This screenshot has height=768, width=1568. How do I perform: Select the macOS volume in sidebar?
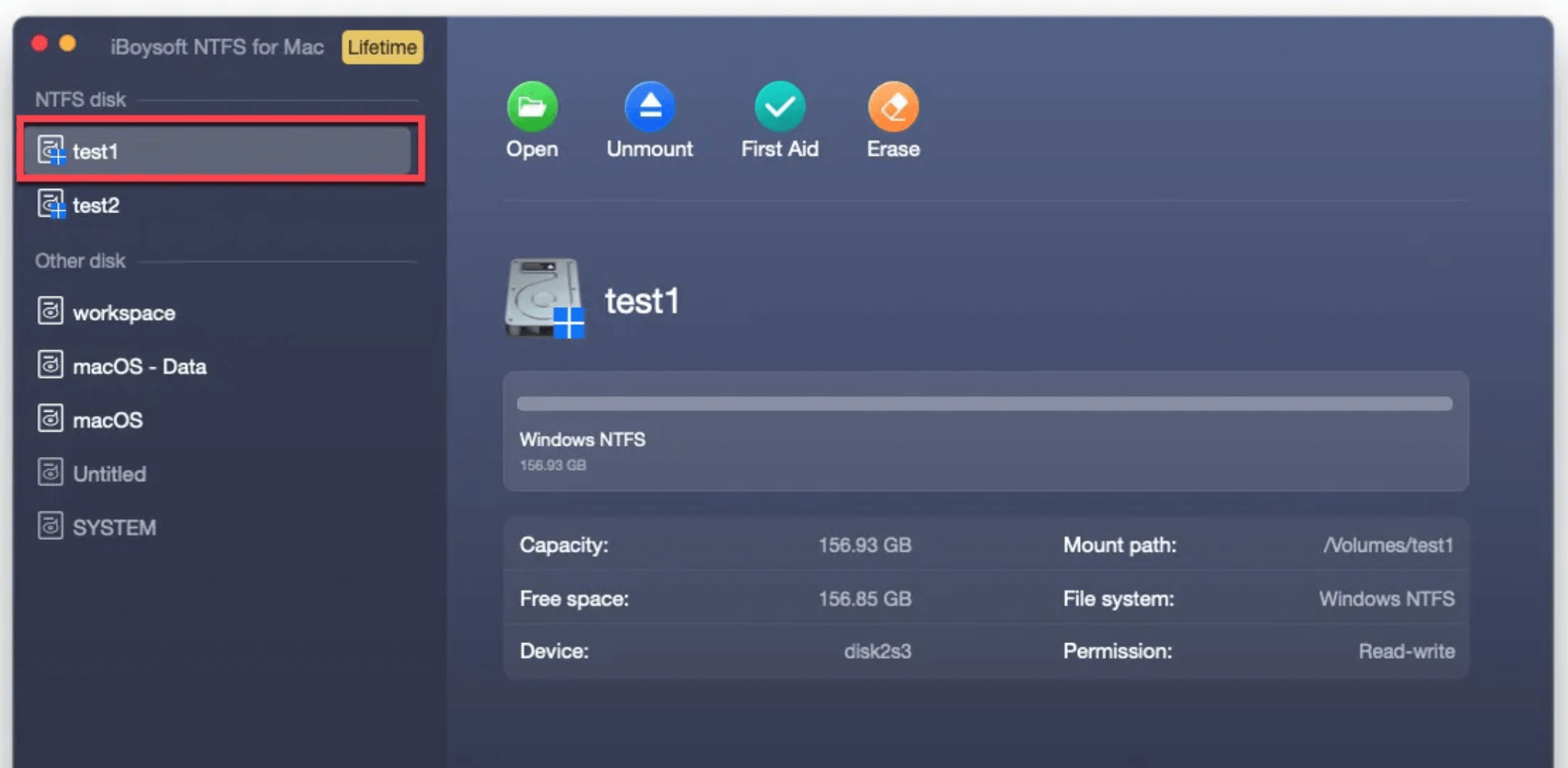click(x=107, y=419)
